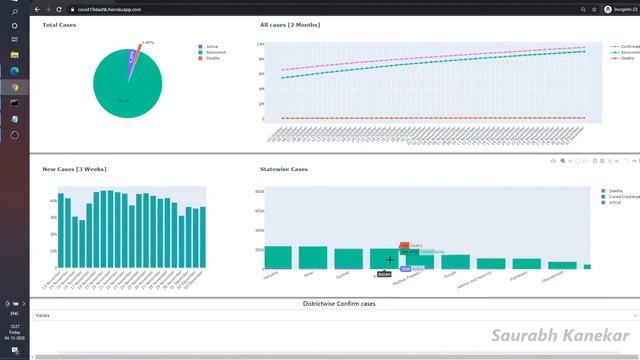This screenshot has height=360, width=640.
Task: Click the 'Total Cases' heading
Action: [x=59, y=25]
